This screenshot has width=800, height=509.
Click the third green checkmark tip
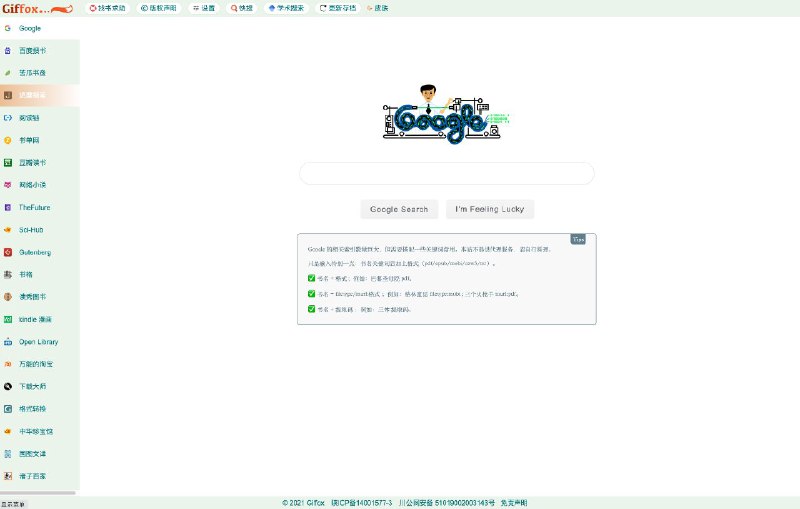click(312, 310)
